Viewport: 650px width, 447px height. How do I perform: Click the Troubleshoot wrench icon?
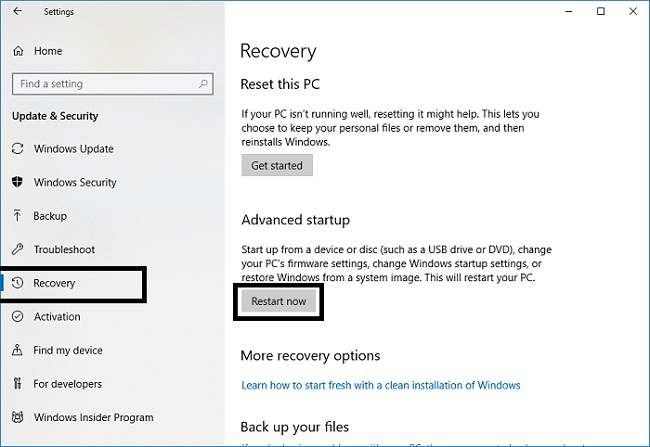pos(17,249)
